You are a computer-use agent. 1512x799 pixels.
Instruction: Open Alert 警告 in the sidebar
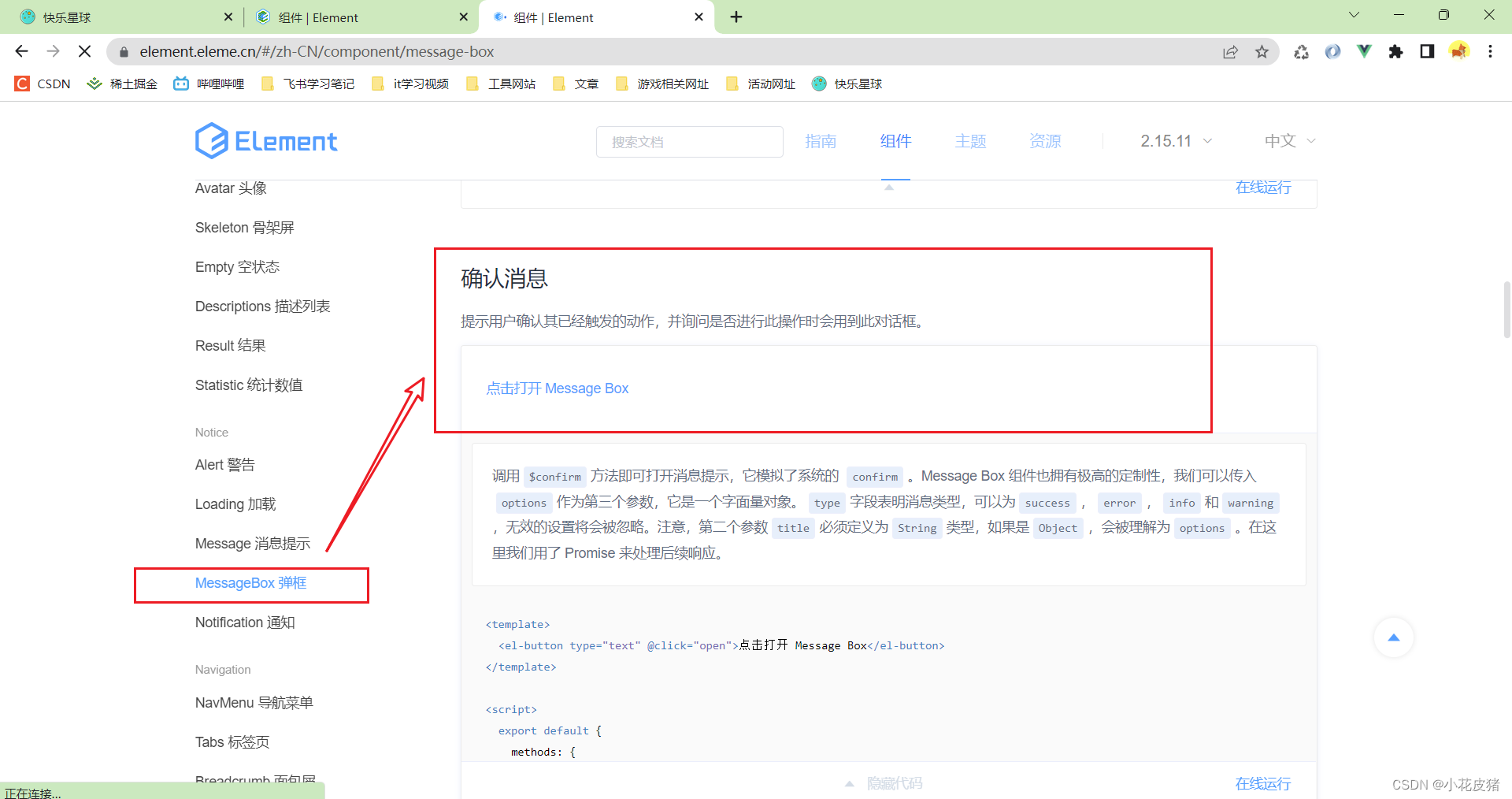pyautogui.click(x=224, y=465)
